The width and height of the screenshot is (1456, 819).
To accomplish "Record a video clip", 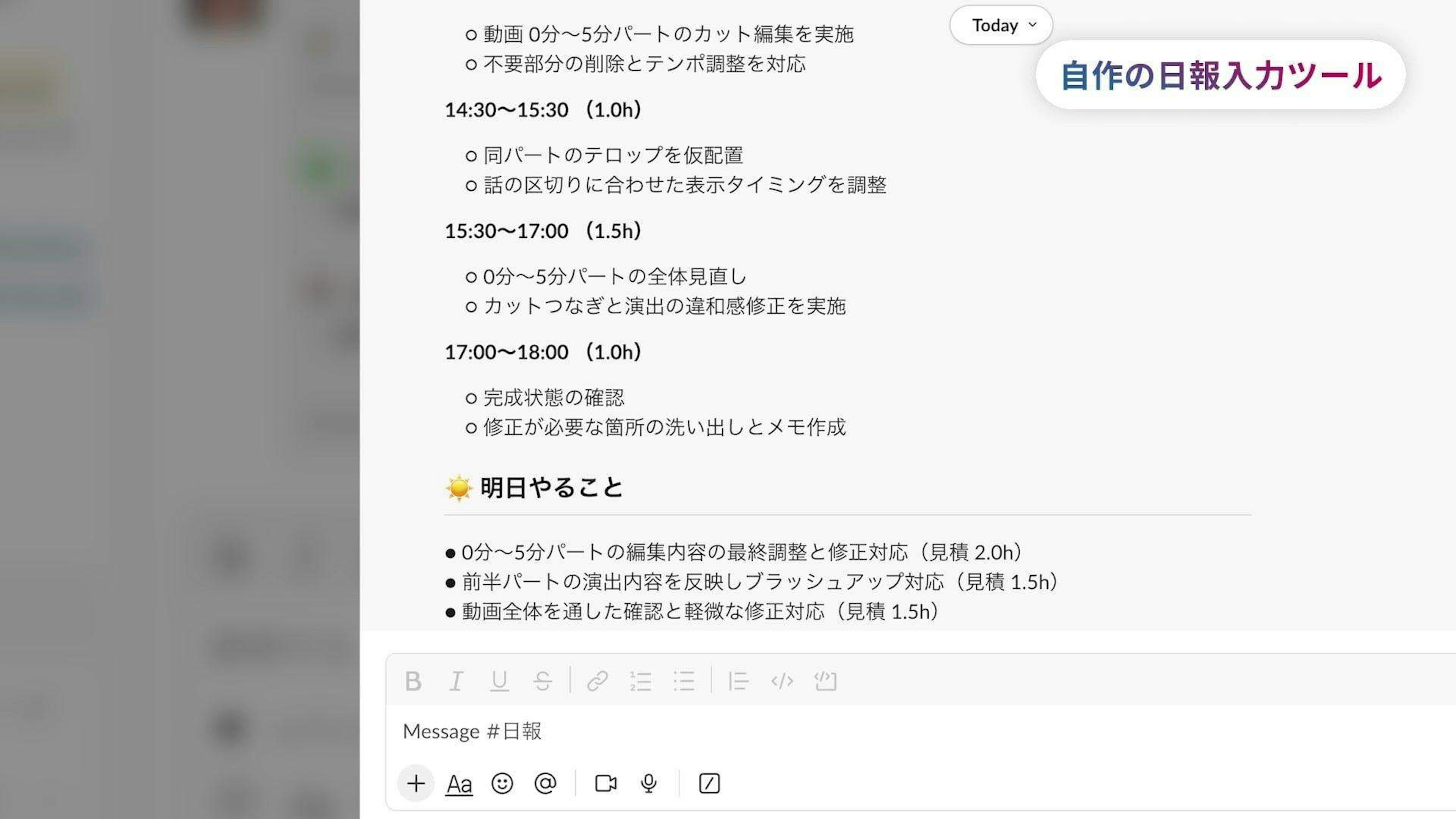I will point(606,783).
